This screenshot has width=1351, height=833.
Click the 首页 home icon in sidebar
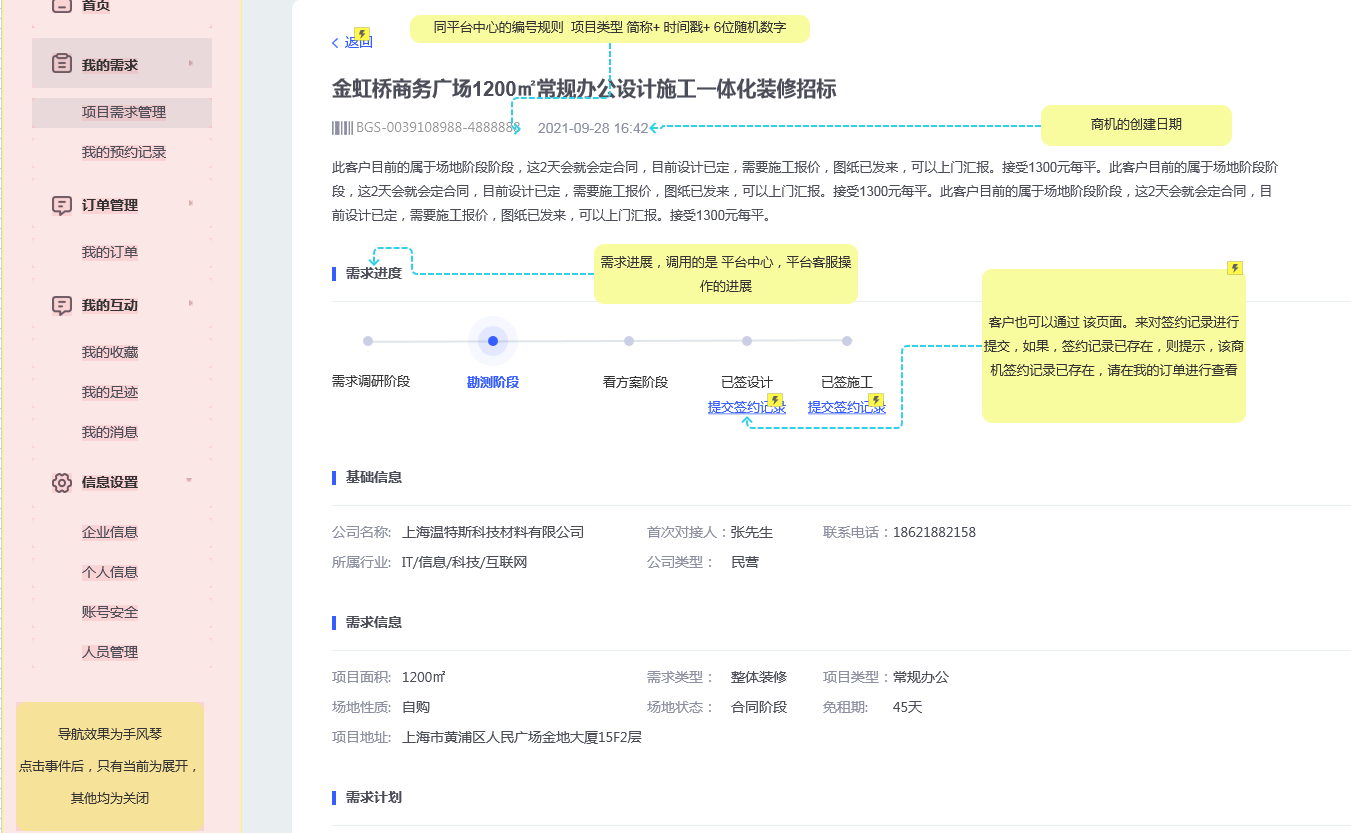pyautogui.click(x=61, y=5)
